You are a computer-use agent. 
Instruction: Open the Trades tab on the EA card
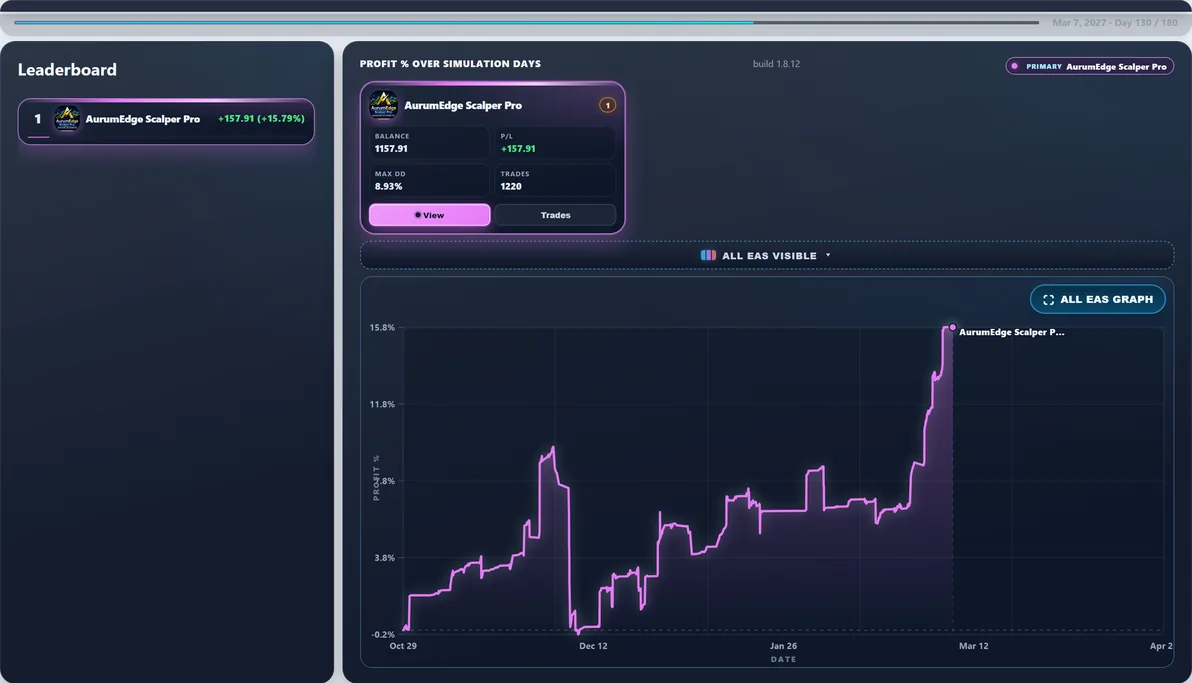[555, 215]
